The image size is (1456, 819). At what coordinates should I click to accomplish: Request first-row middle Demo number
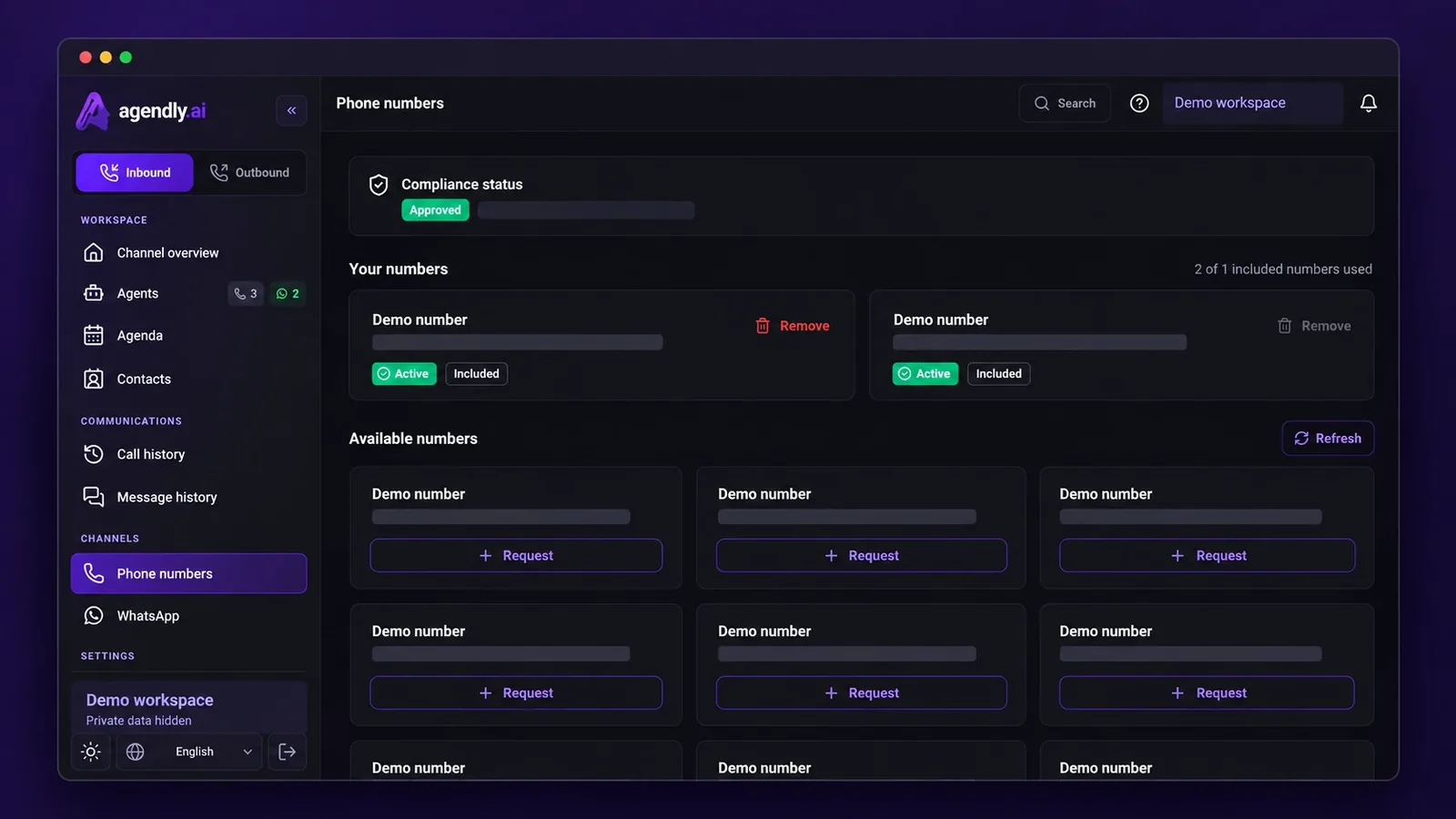click(862, 556)
